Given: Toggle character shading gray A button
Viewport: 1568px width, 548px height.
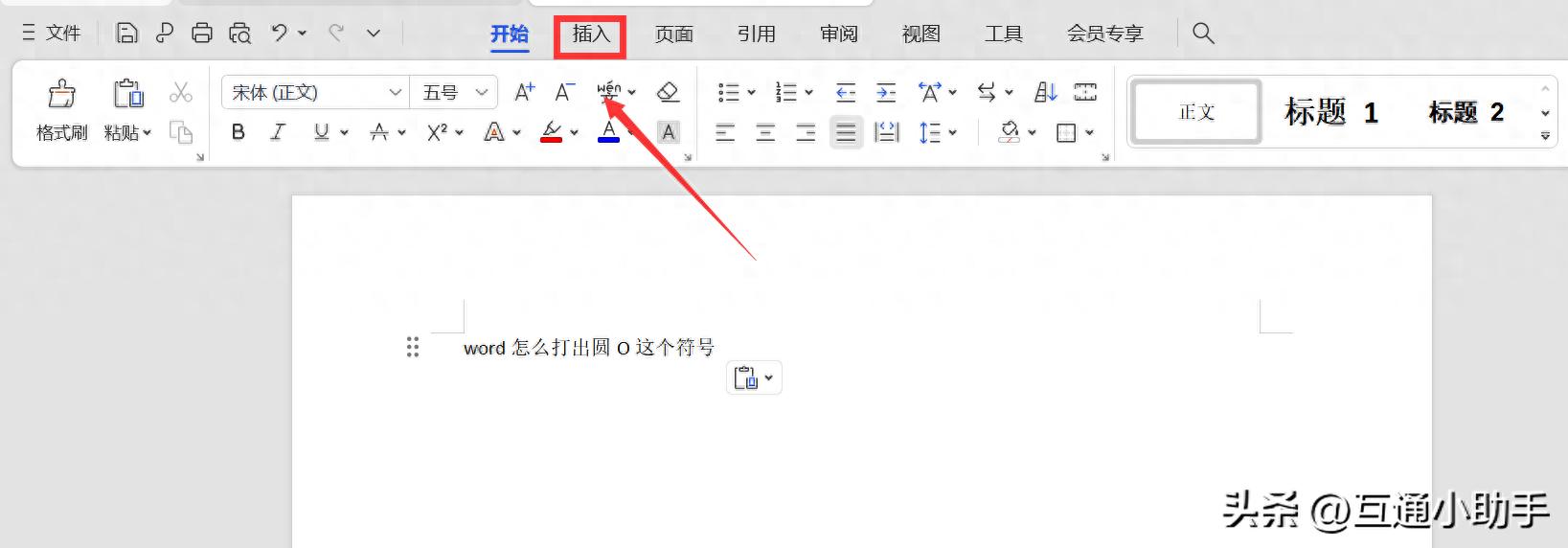Looking at the screenshot, I should pyautogui.click(x=669, y=132).
